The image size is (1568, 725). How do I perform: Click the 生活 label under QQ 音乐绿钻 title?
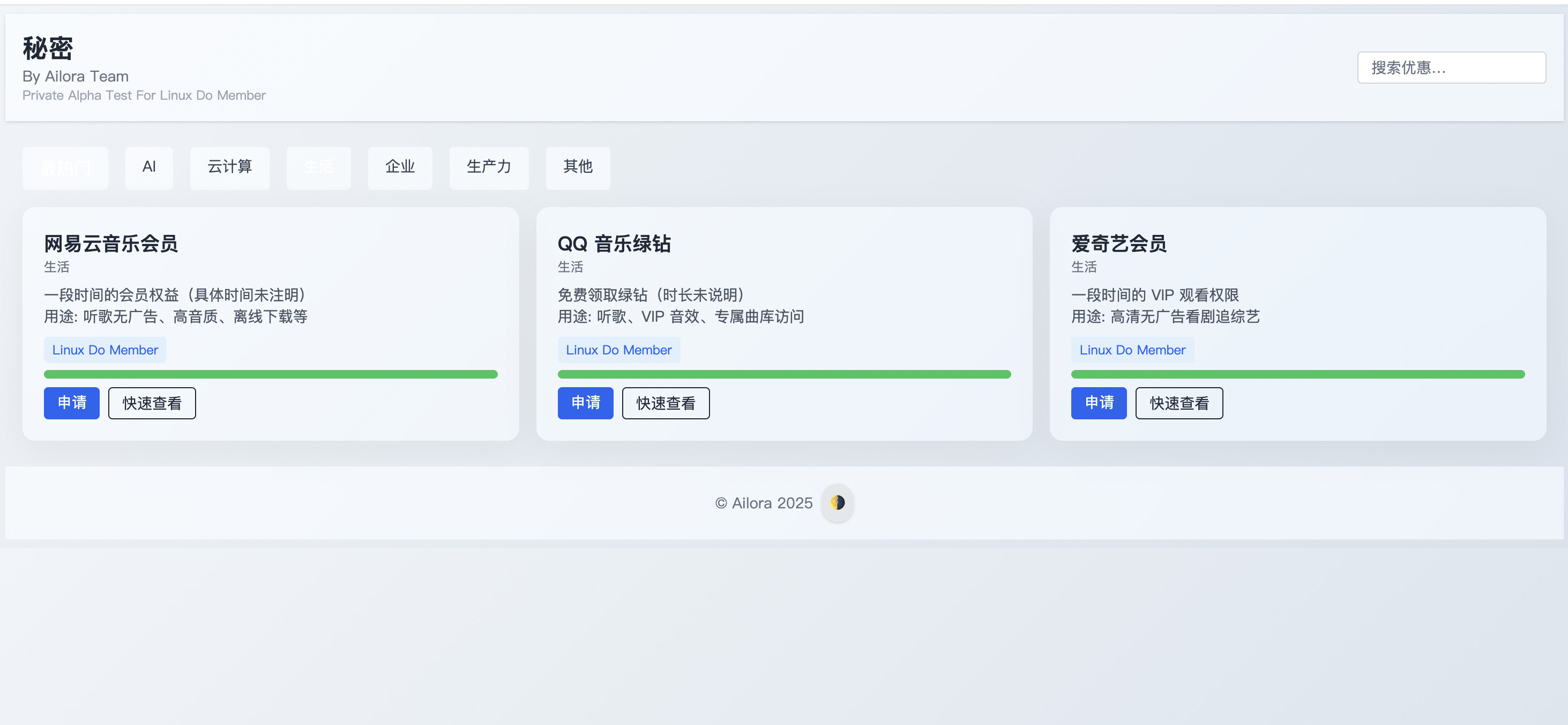click(x=570, y=267)
